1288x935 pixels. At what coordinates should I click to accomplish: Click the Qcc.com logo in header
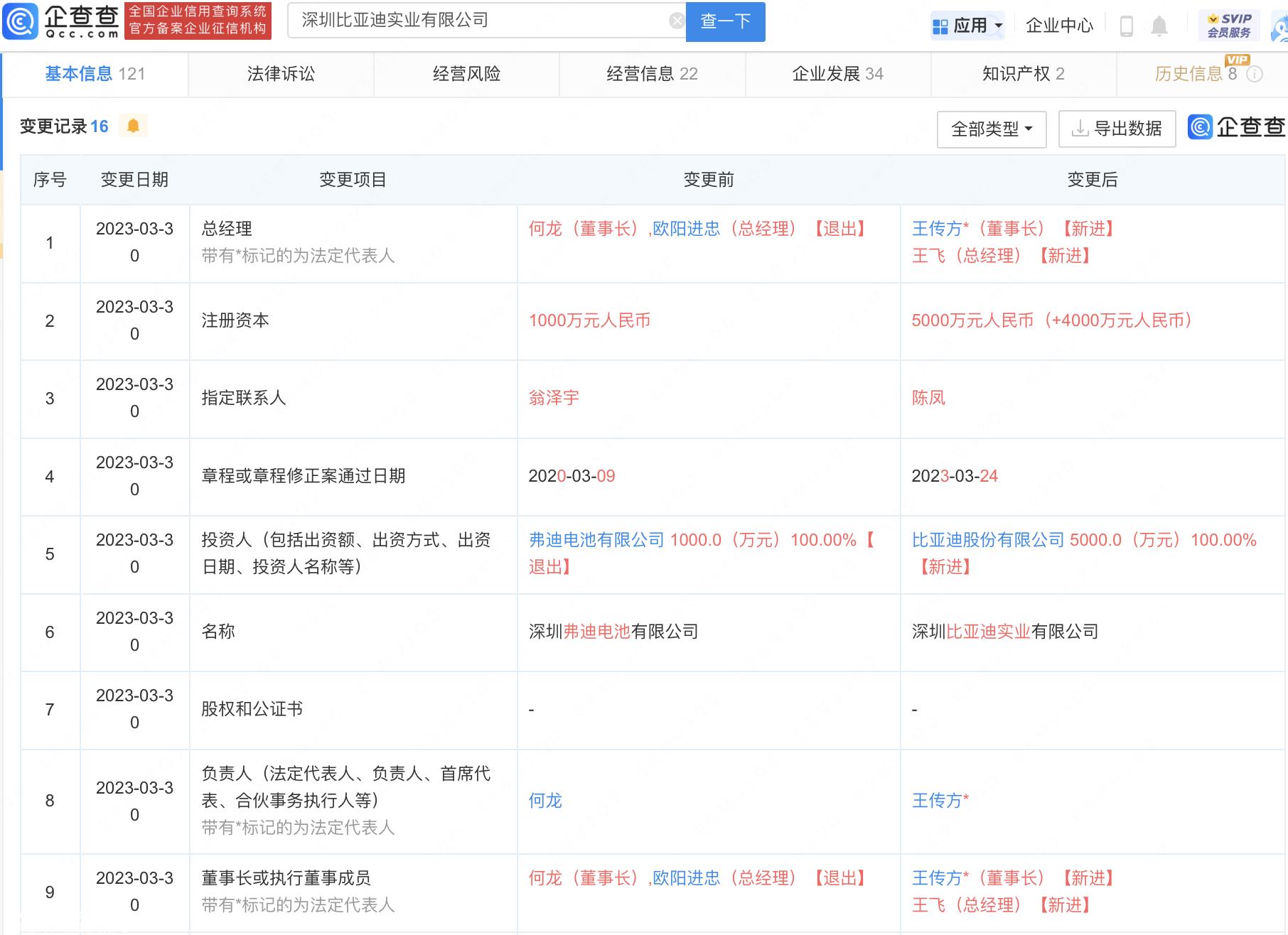[60, 21]
